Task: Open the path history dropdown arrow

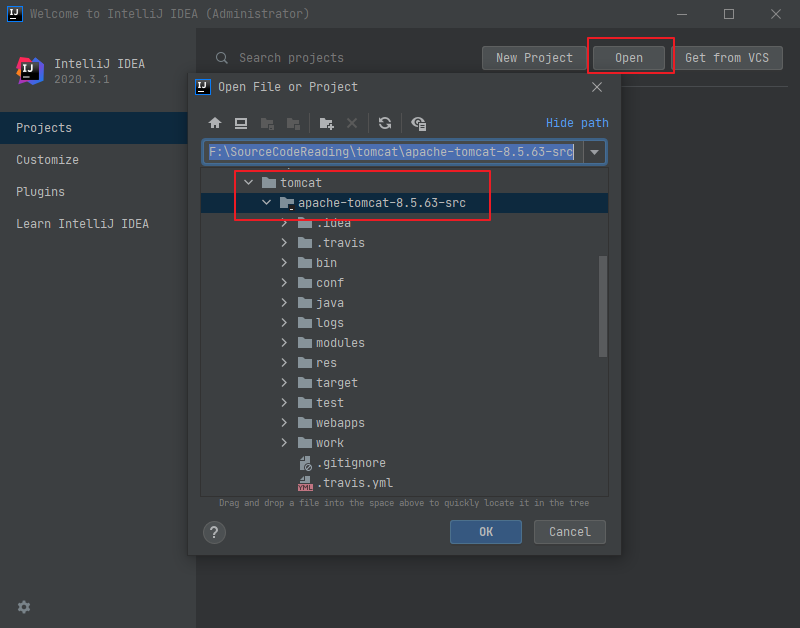Action: point(594,152)
